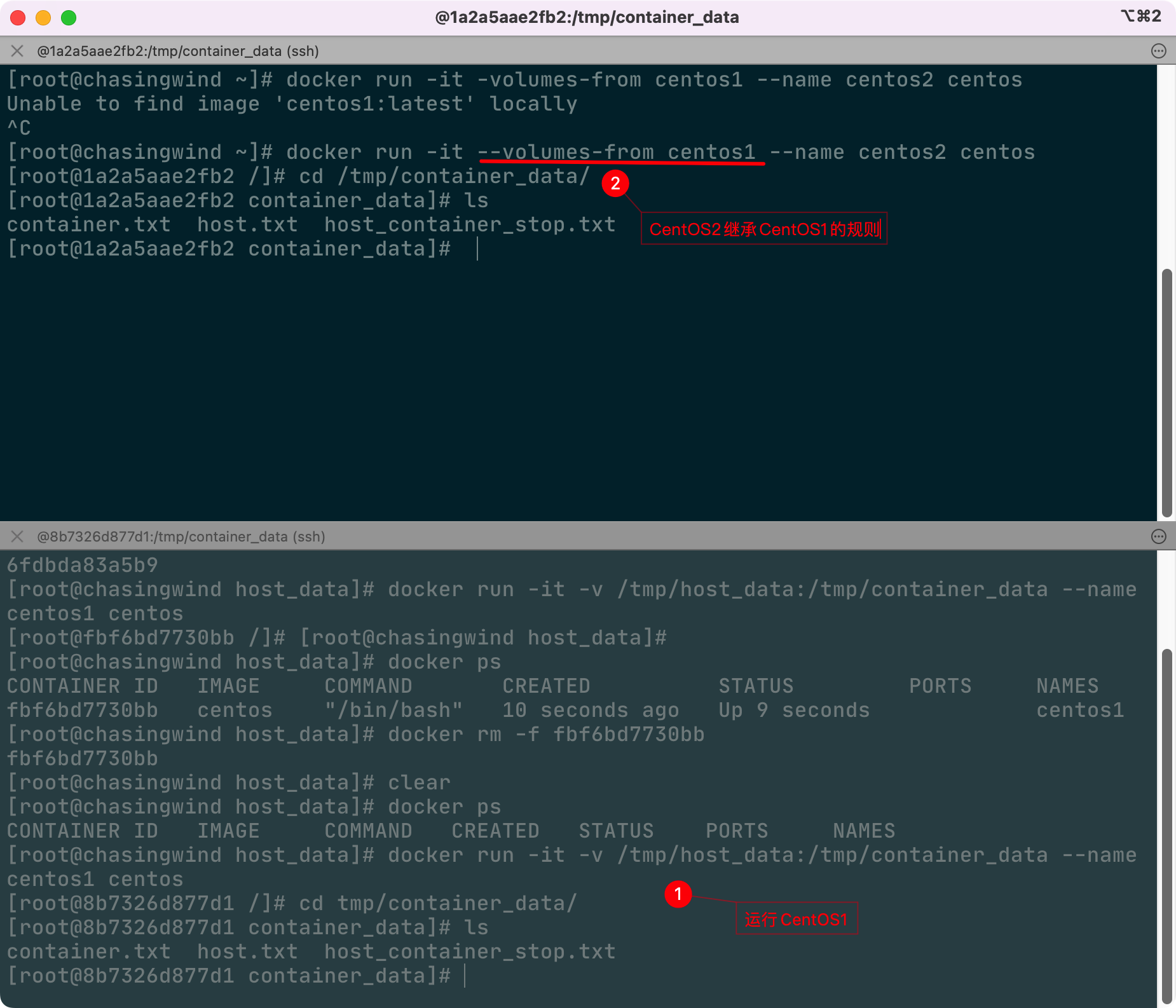The image size is (1176, 1008).
Task: Click second 'docker ps' command in bottom pane
Action: point(445,807)
